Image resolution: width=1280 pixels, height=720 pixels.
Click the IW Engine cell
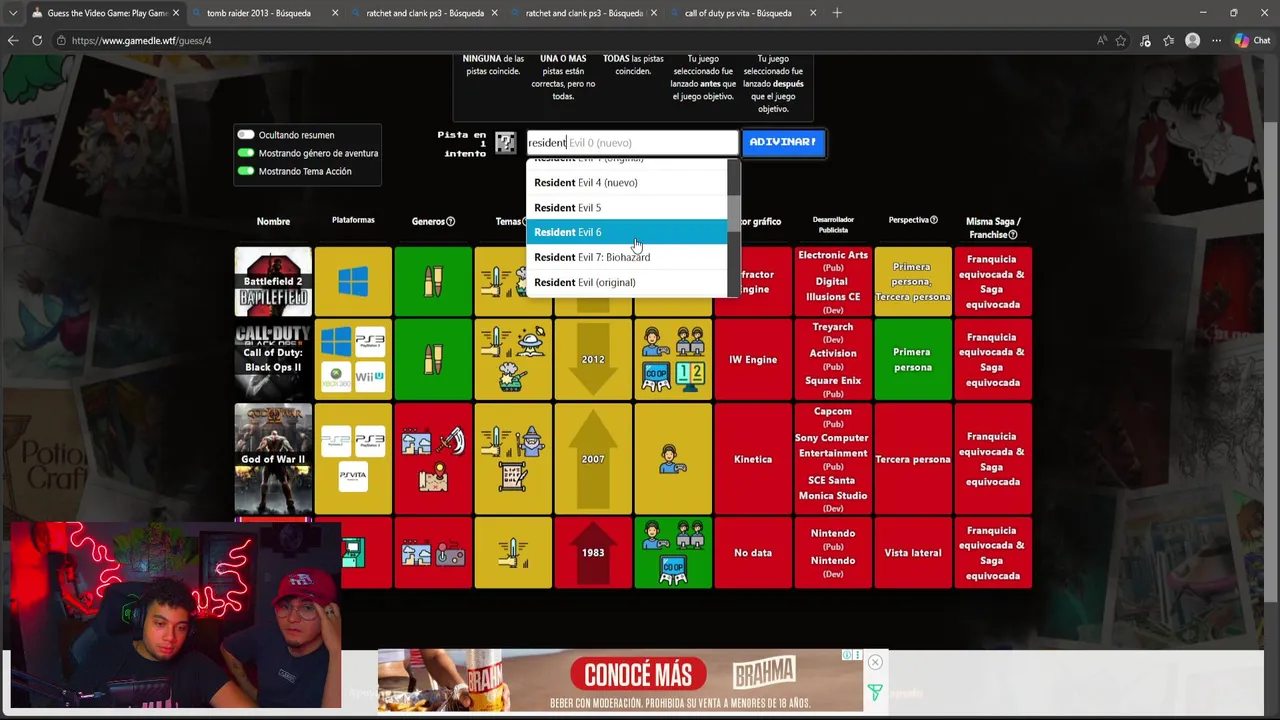(753, 359)
